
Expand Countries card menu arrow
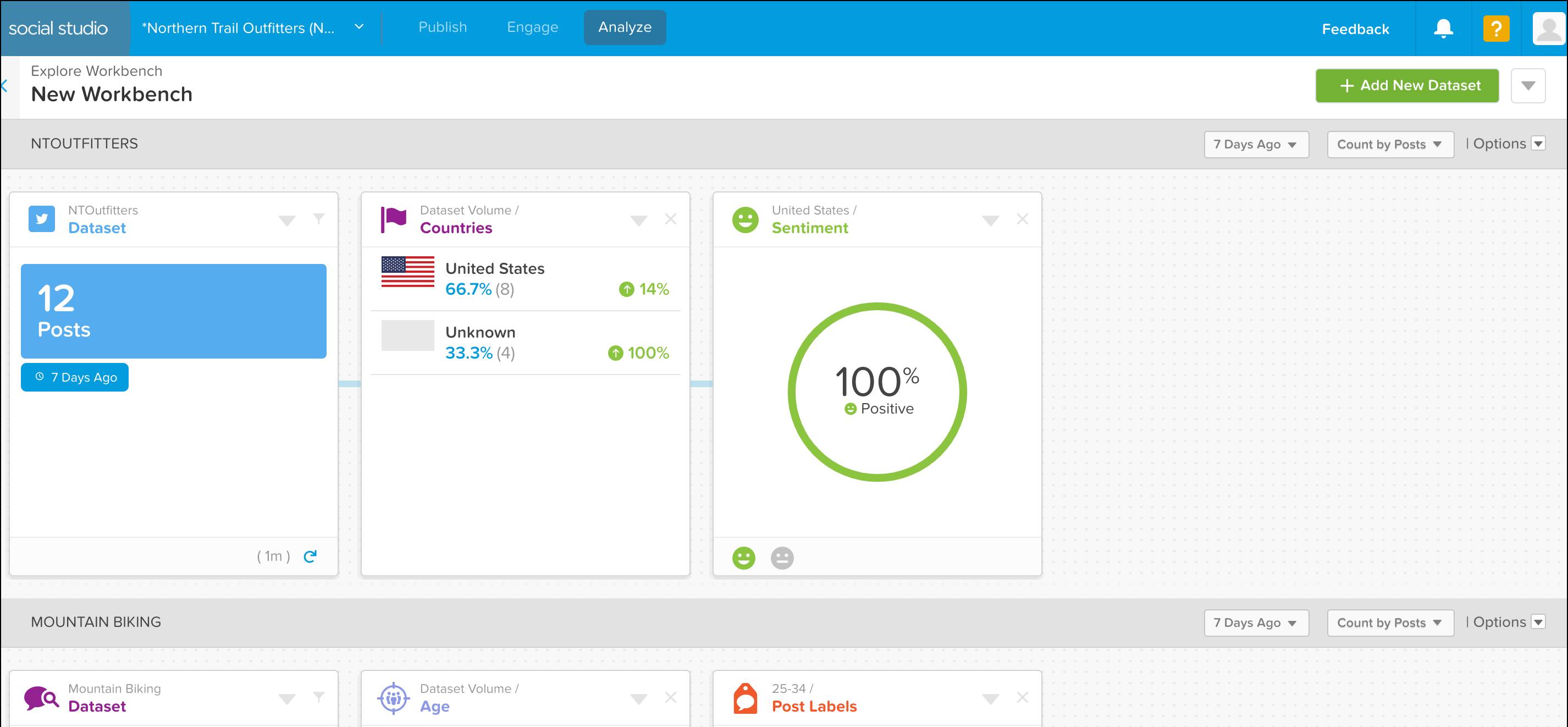tap(638, 221)
